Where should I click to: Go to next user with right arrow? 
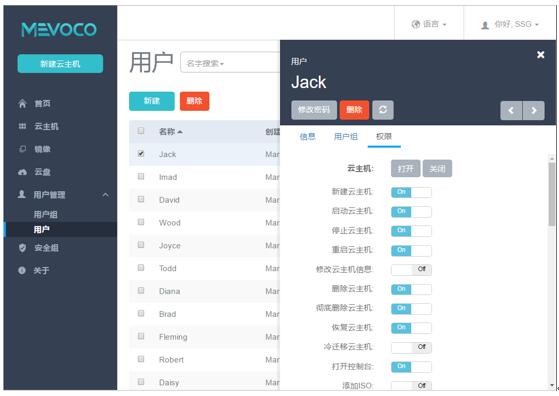tap(534, 110)
